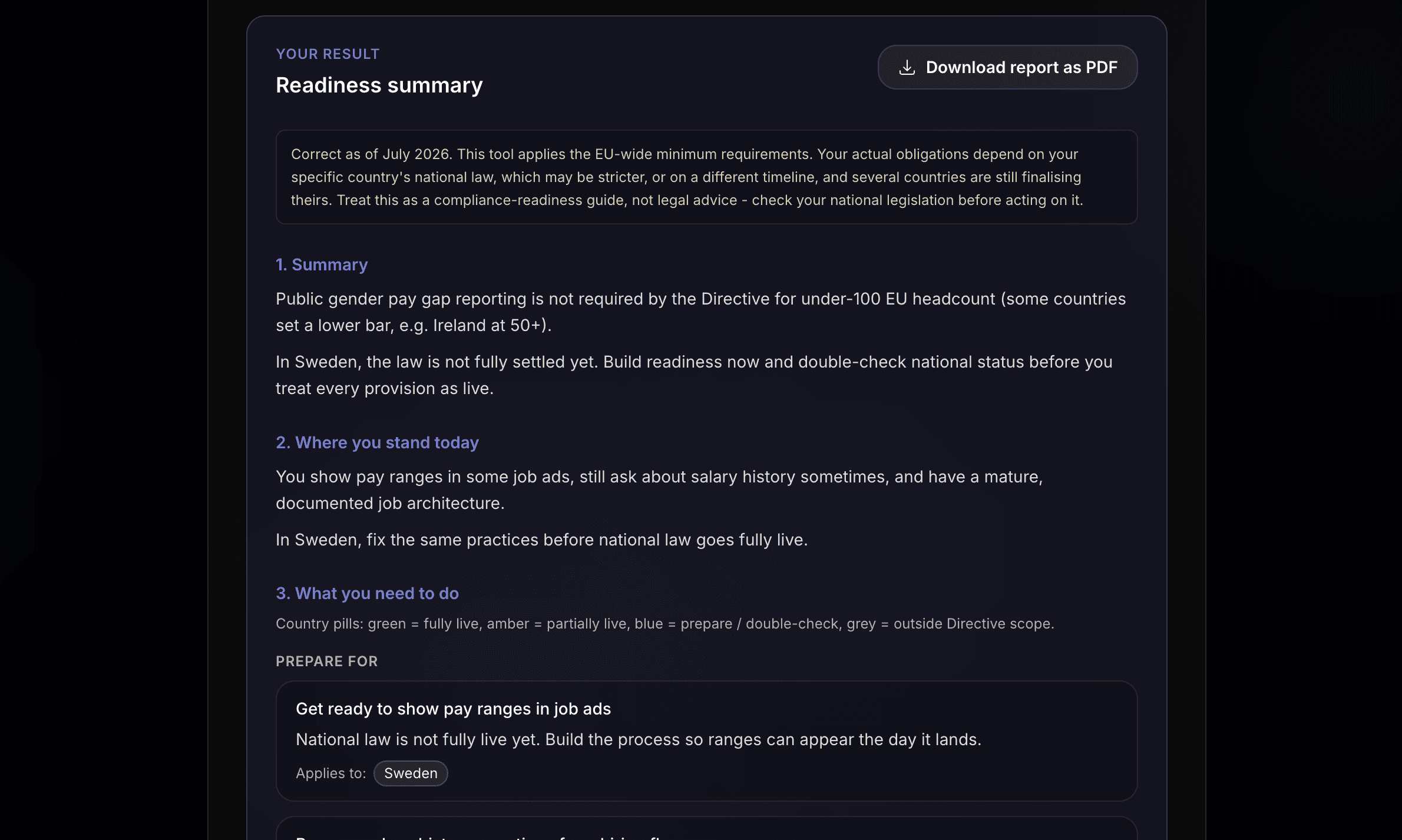
Task: Click the country pills color legend text
Action: (x=665, y=624)
